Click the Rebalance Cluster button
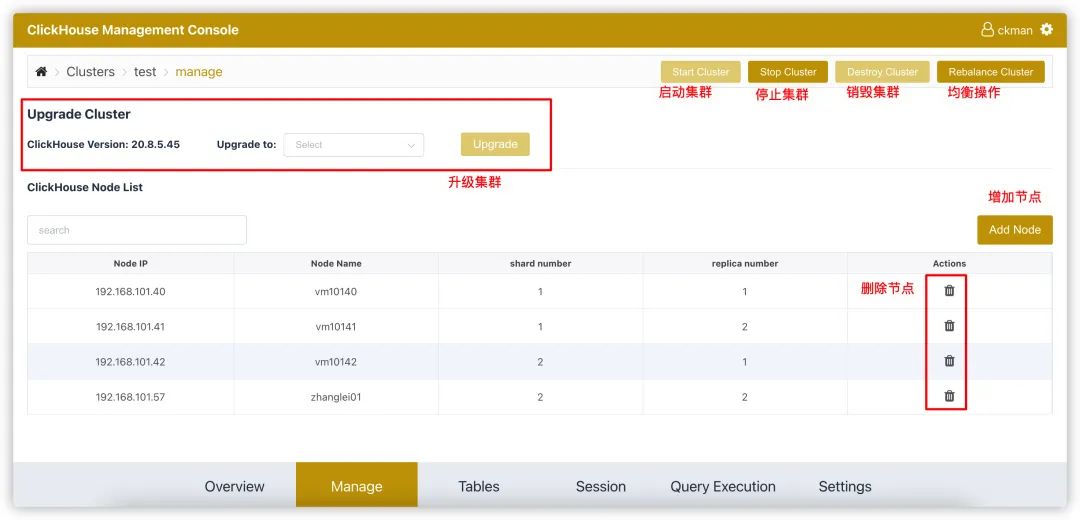This screenshot has height=520, width=1080. pyautogui.click(x=990, y=72)
